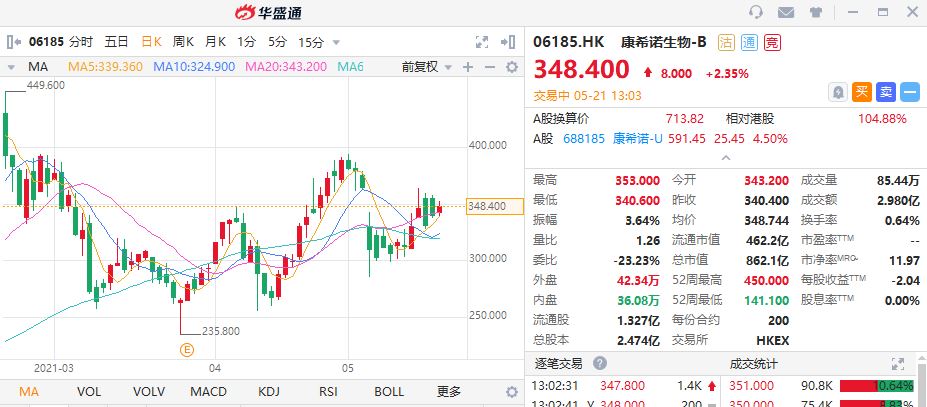Click the 351.000 volume bar row
This screenshot has width=927, height=407.
click(822, 386)
